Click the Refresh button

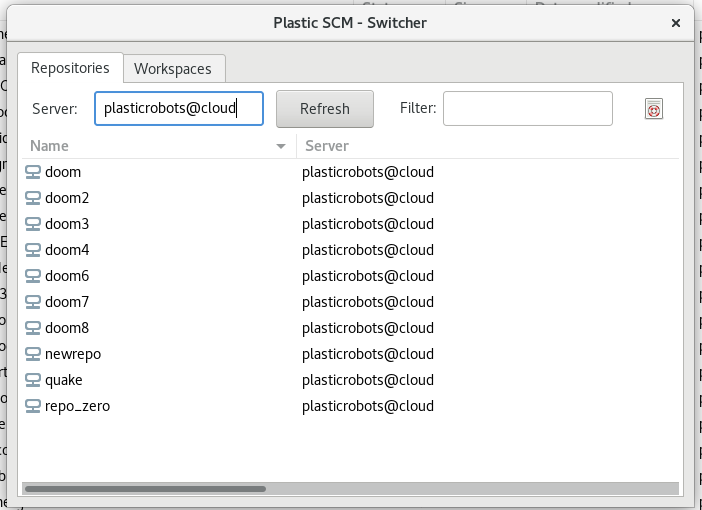point(325,109)
